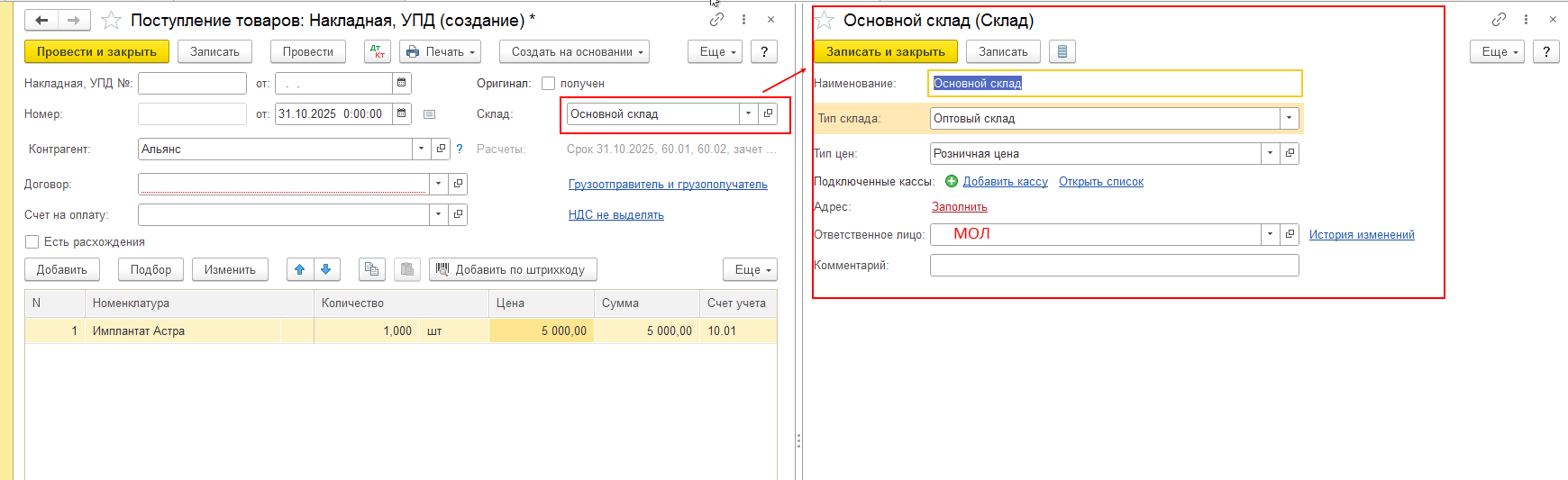This screenshot has width=1568, height=480.
Task: Open document details icon next to date
Action: [x=429, y=114]
